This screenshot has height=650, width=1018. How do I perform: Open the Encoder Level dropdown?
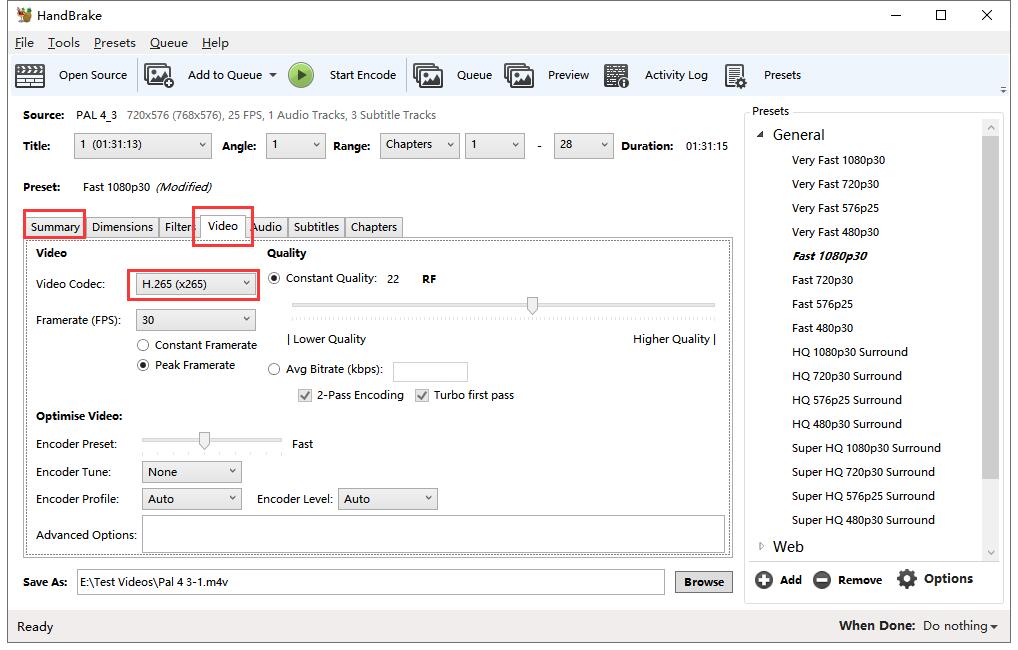pyautogui.click(x=388, y=499)
